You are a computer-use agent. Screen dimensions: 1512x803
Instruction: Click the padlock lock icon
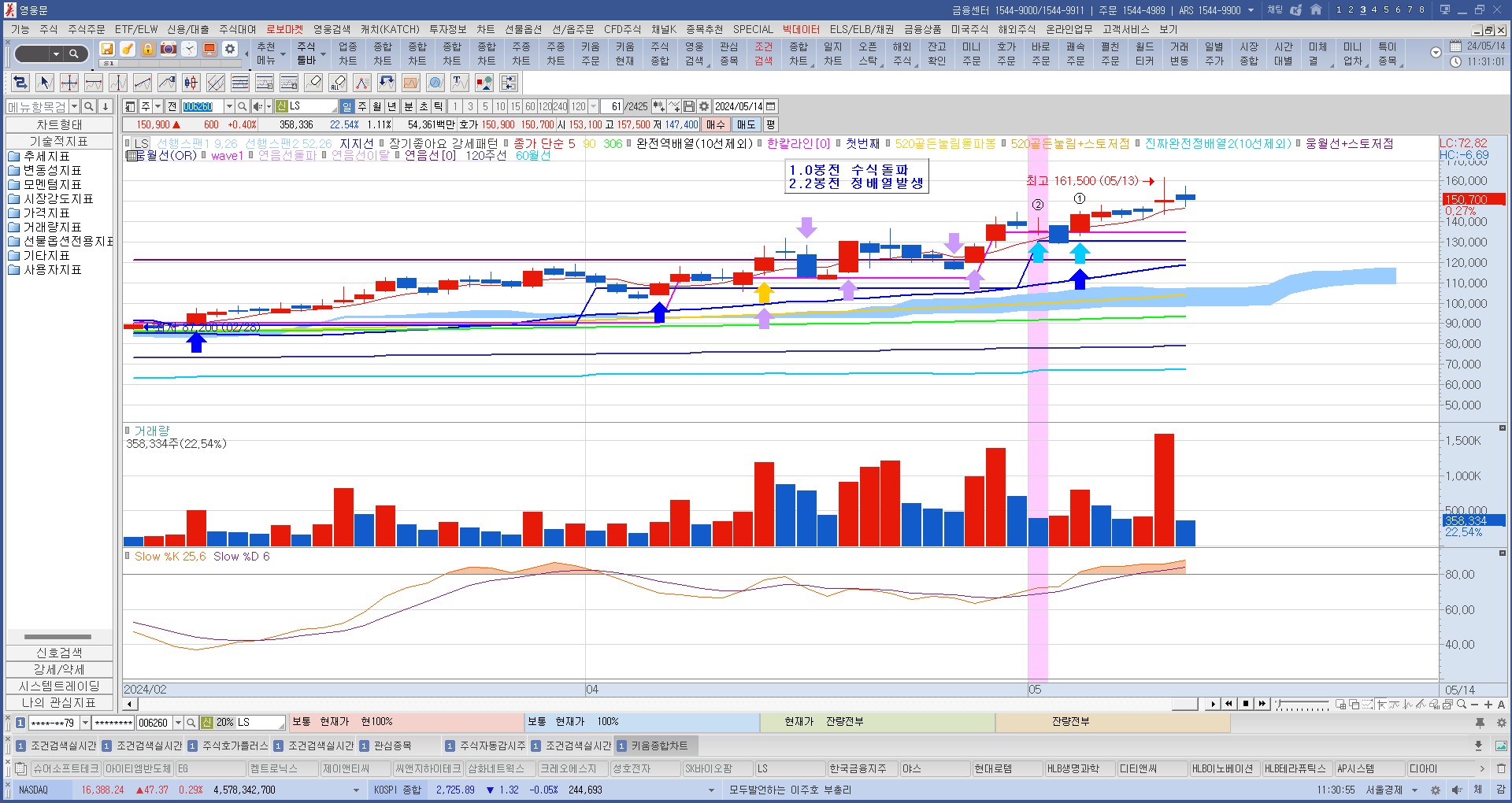[x=148, y=49]
